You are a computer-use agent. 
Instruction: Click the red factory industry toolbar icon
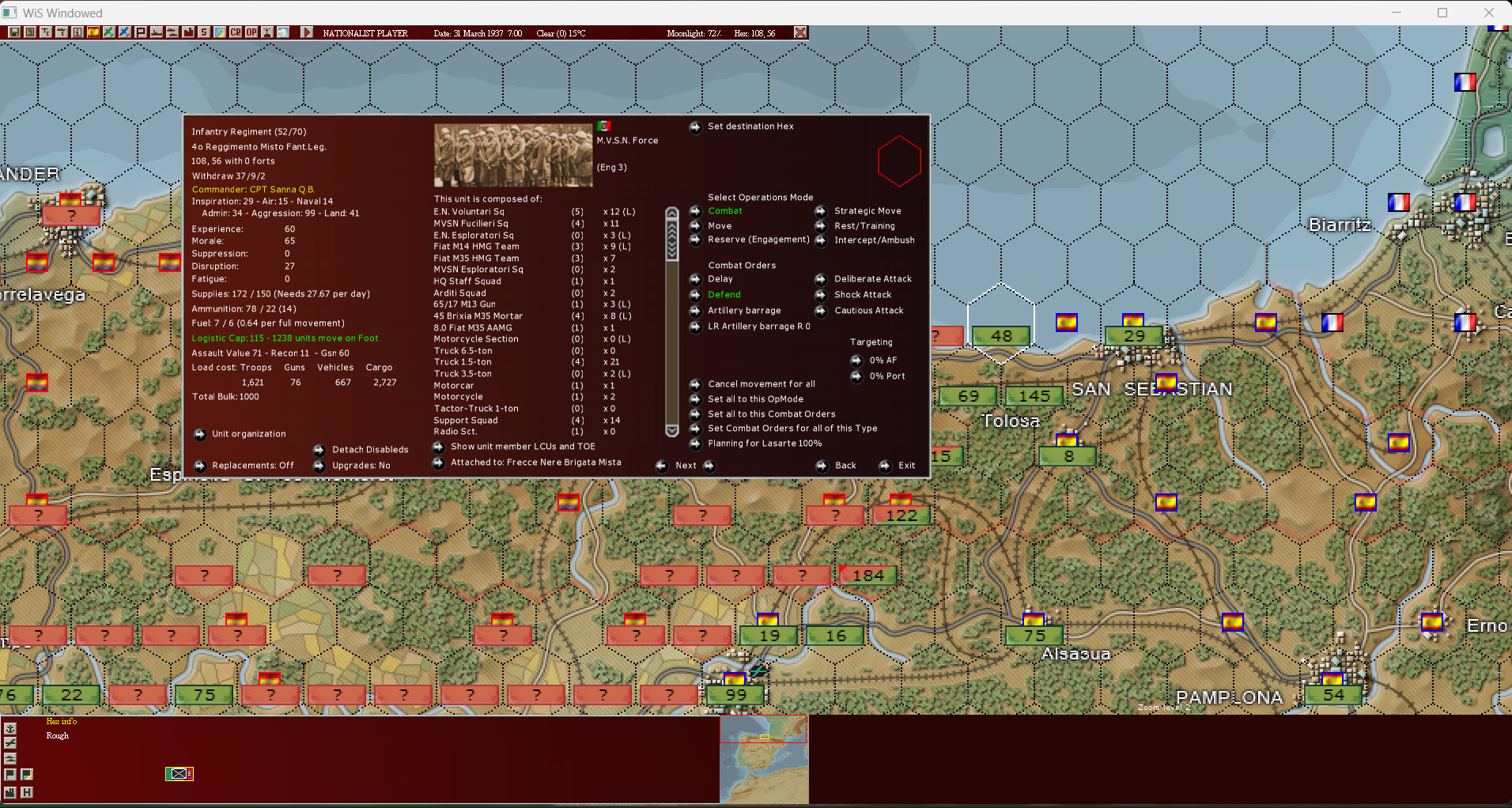click(x=188, y=32)
